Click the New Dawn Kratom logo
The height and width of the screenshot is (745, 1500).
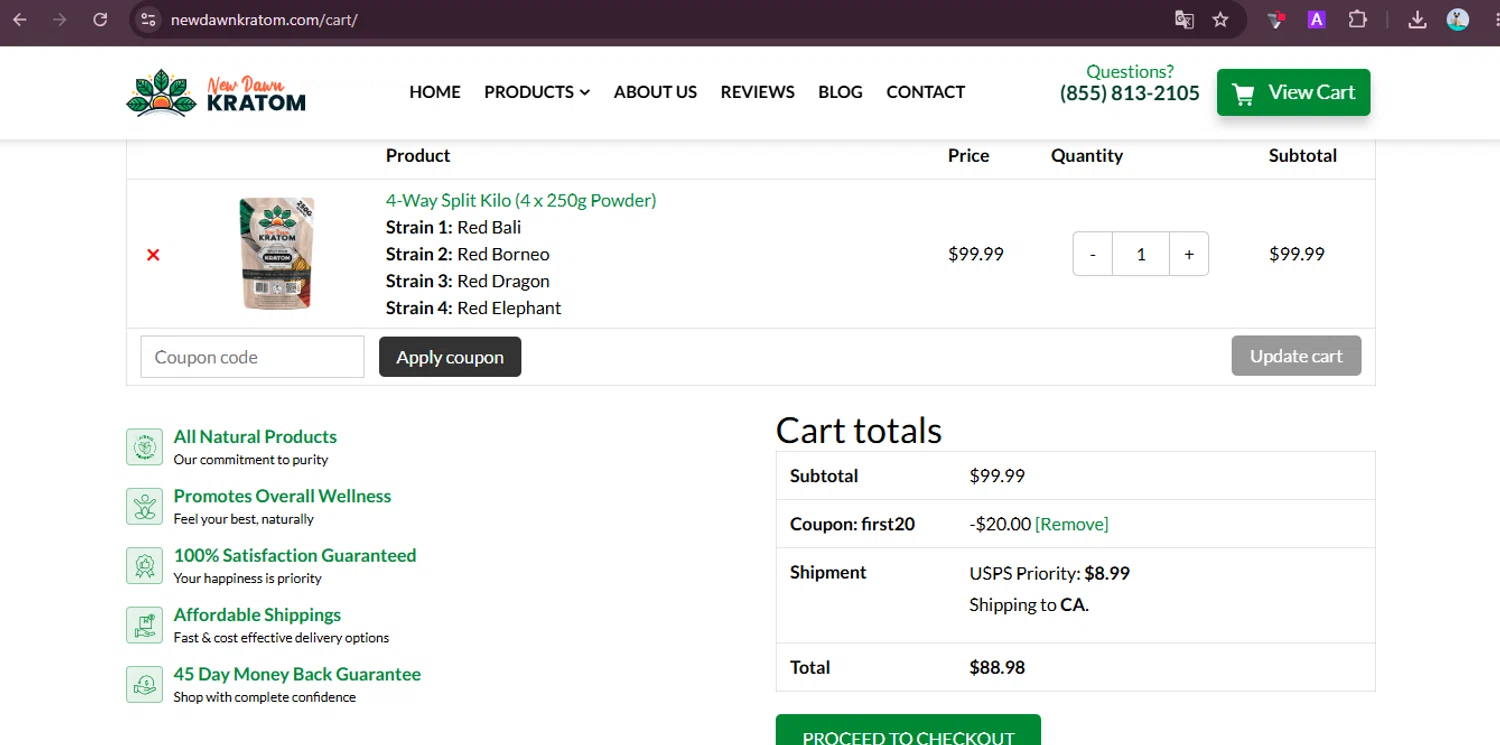point(216,93)
